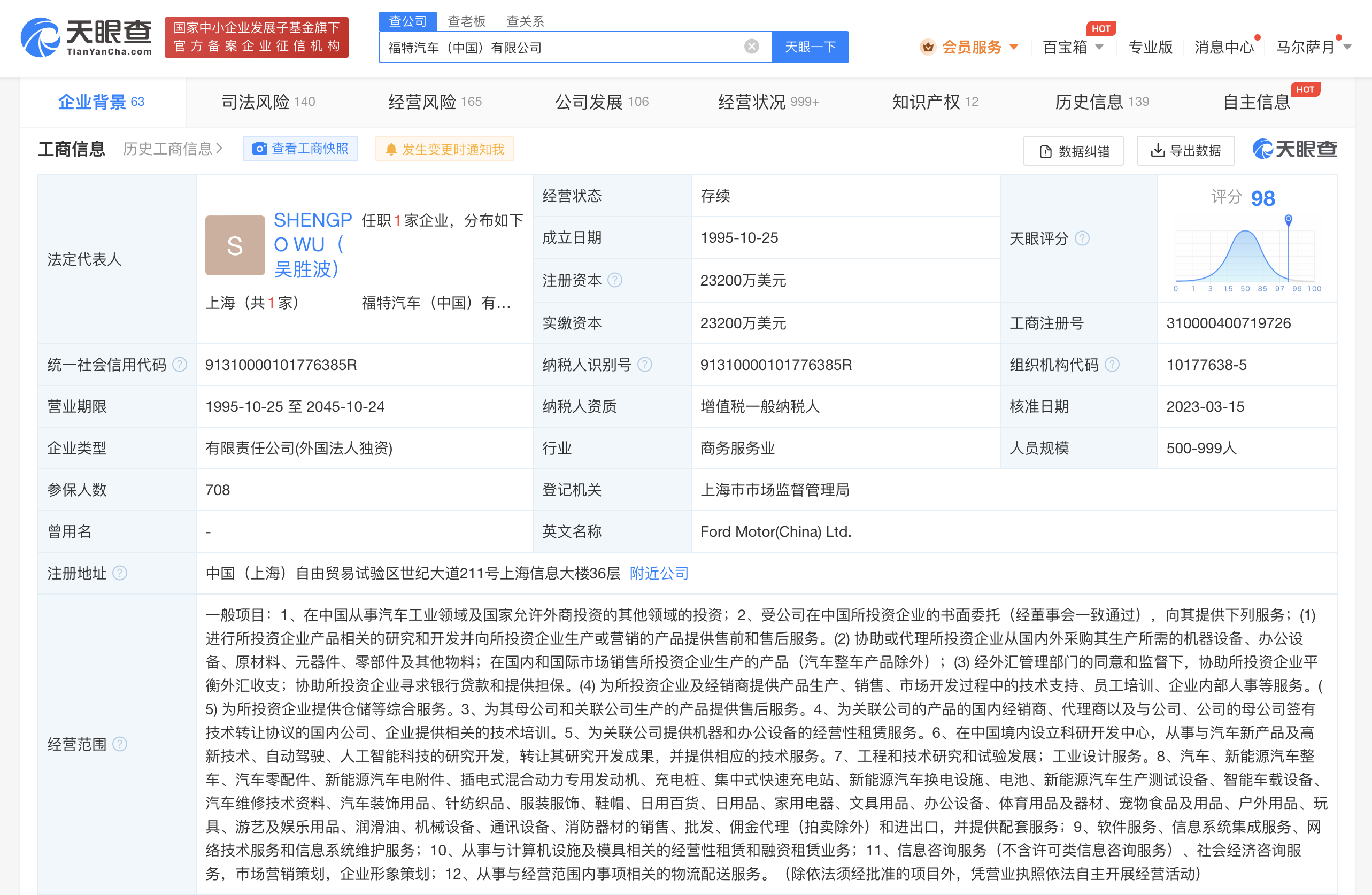Clear the search box with the X icon
The width and height of the screenshot is (1372, 895).
[x=751, y=47]
